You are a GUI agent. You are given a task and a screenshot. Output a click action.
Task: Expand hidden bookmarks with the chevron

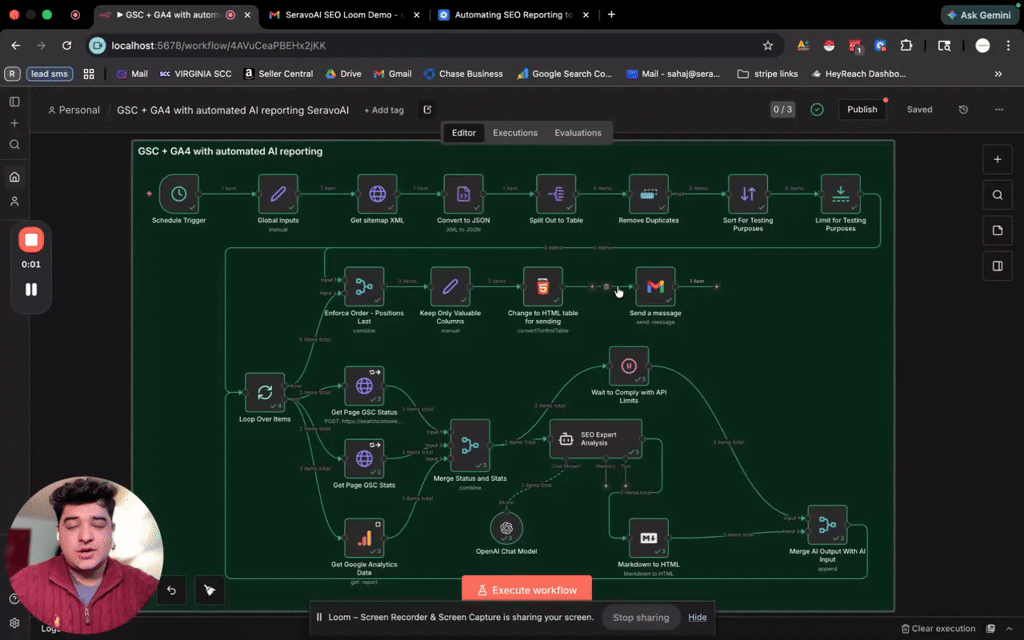pos(998,73)
